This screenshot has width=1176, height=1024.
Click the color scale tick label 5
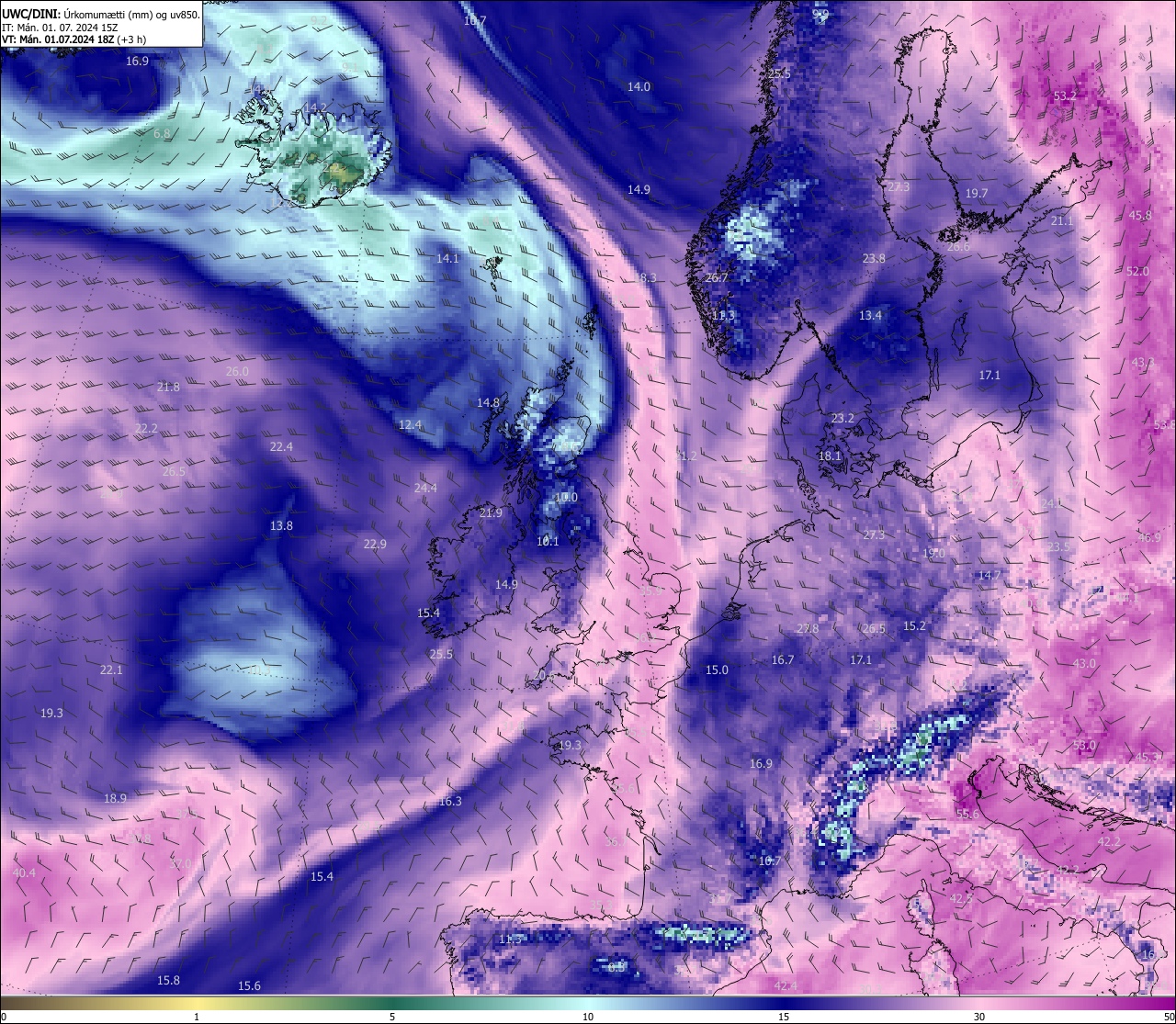[x=392, y=1017]
